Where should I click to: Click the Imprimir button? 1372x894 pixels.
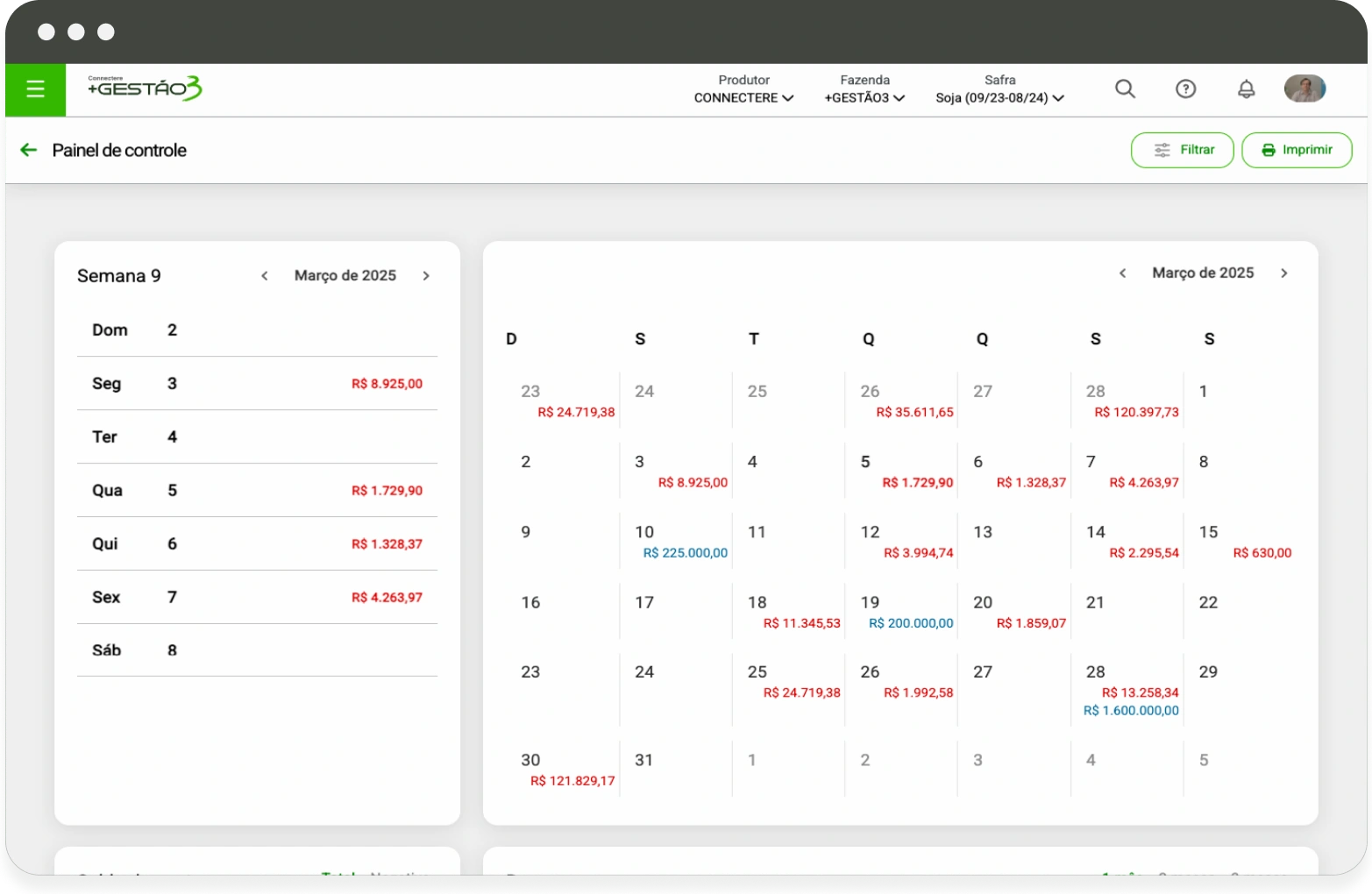(x=1297, y=150)
